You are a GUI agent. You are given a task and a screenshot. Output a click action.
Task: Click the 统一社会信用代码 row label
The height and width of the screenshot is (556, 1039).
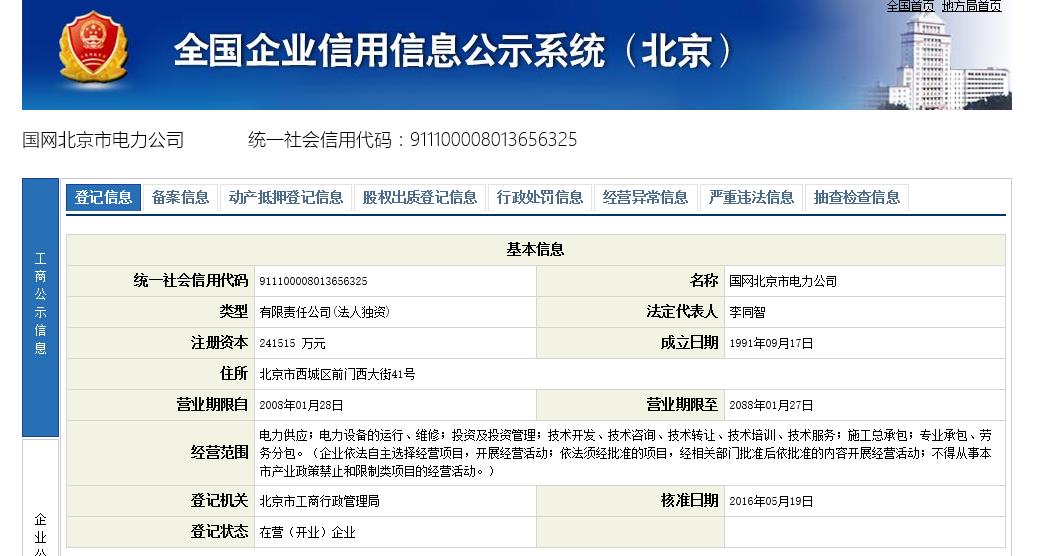[x=191, y=281]
